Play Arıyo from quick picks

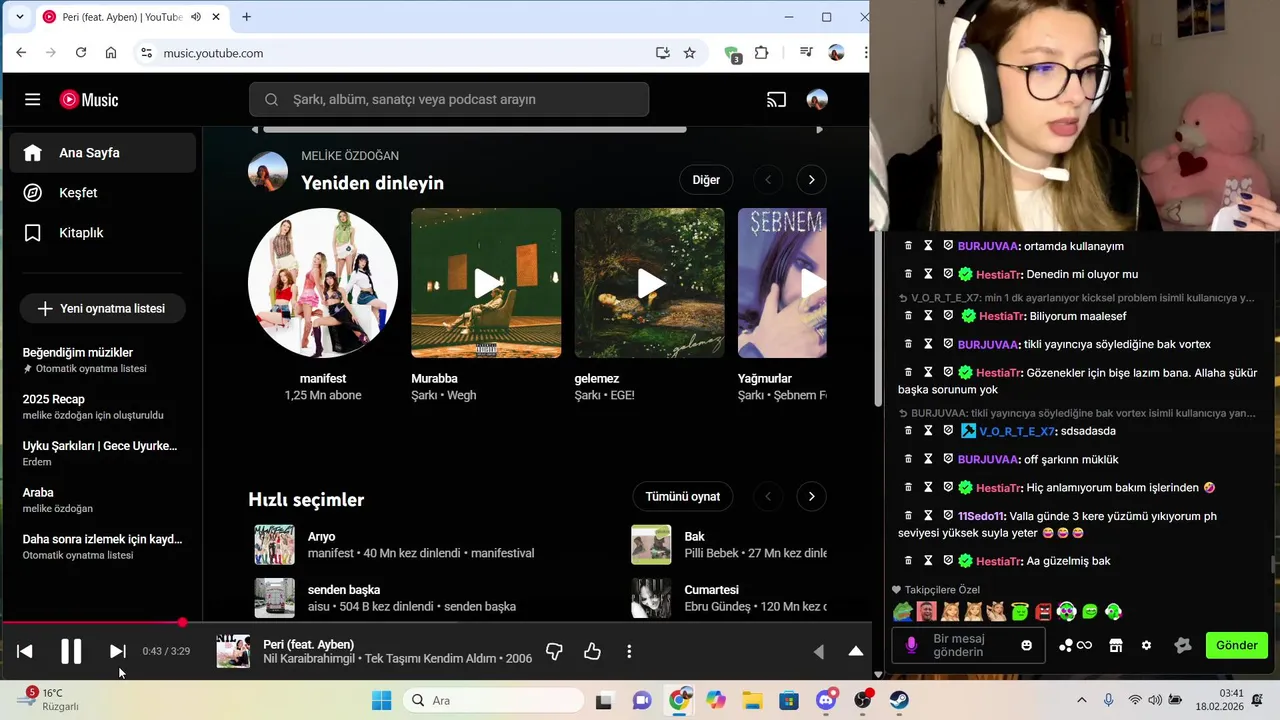coord(274,545)
